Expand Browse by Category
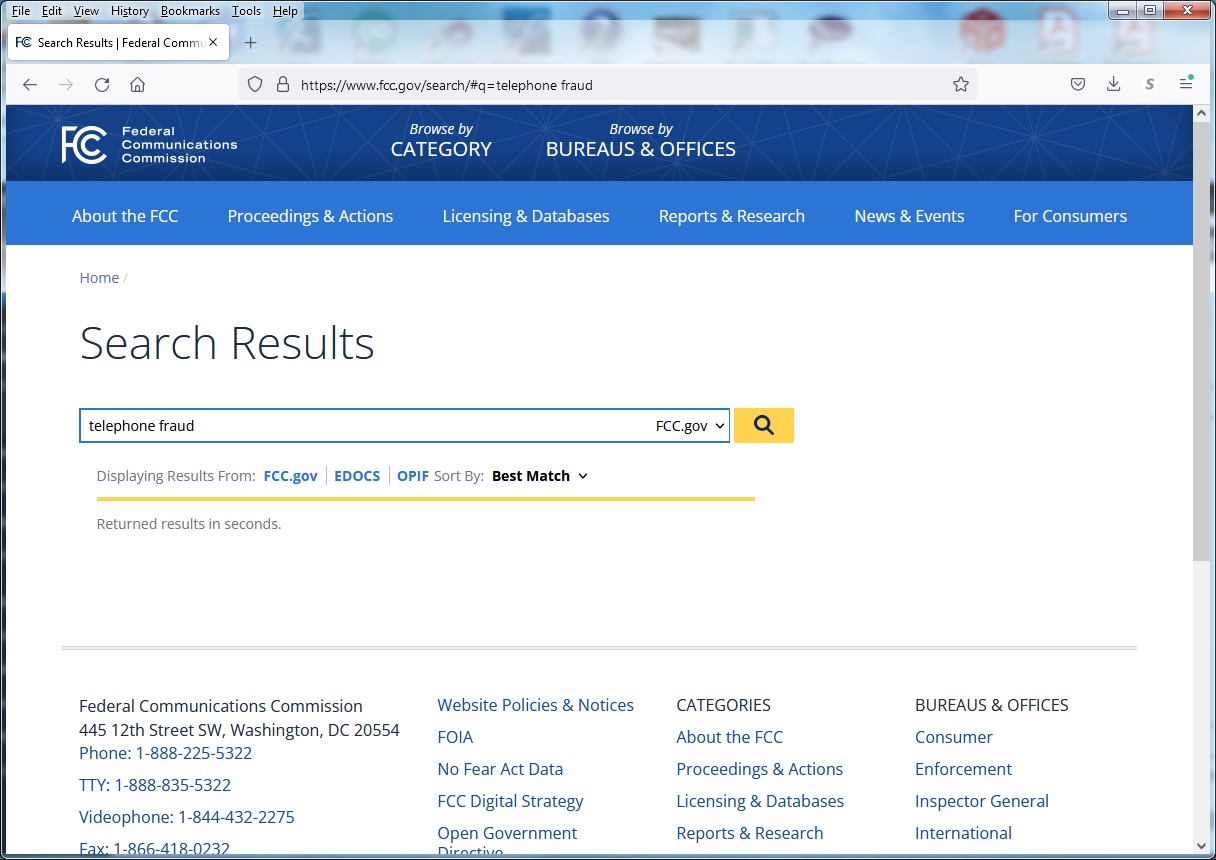 (441, 141)
